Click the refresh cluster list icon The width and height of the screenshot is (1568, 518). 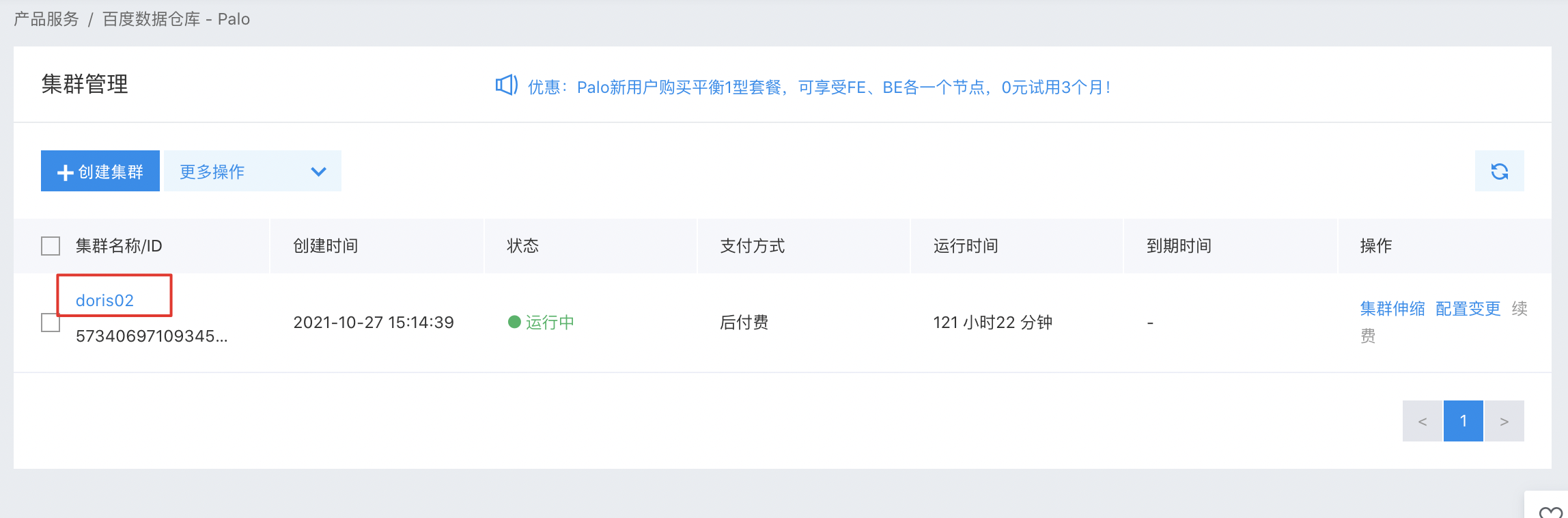pos(1499,171)
